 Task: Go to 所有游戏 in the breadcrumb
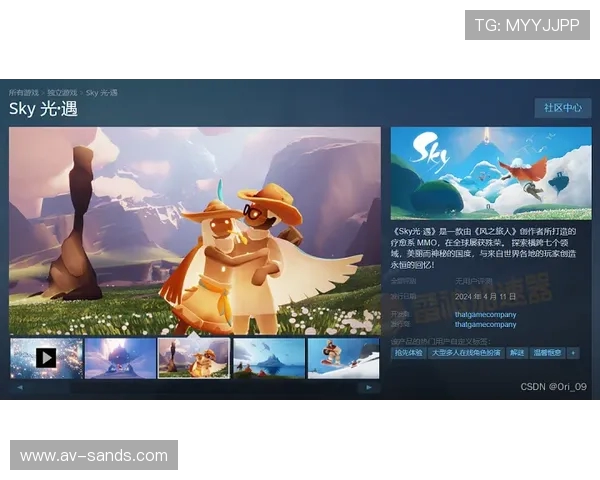tap(24, 93)
